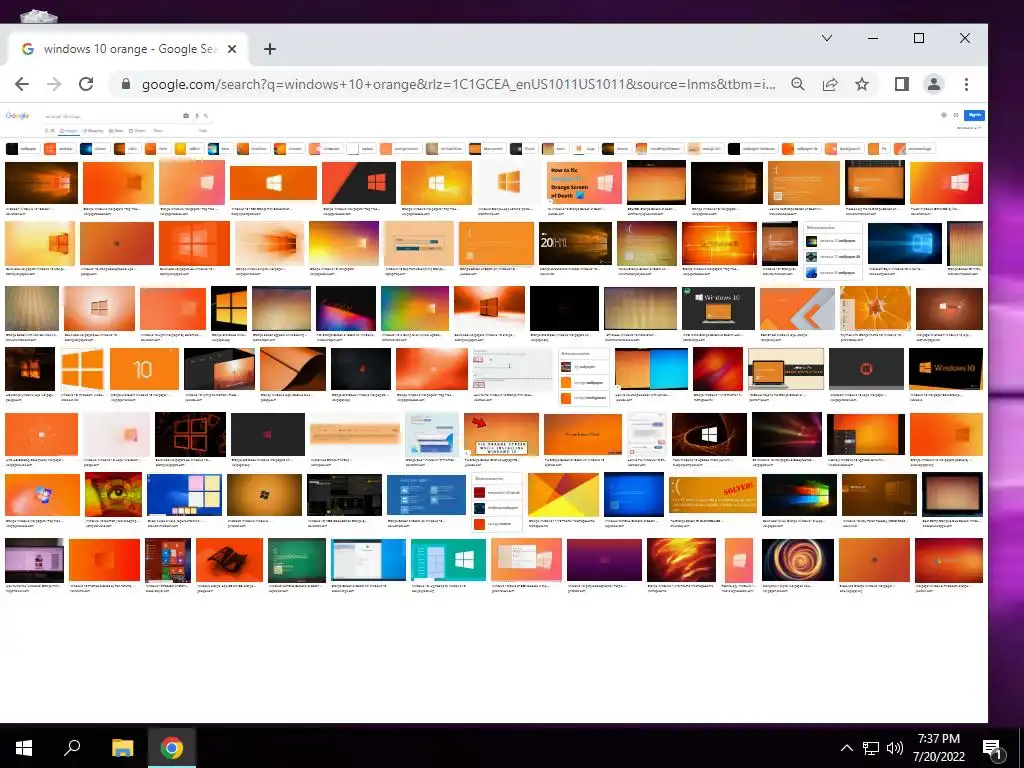
Task: Open the Tools filter options
Action: click(x=203, y=131)
